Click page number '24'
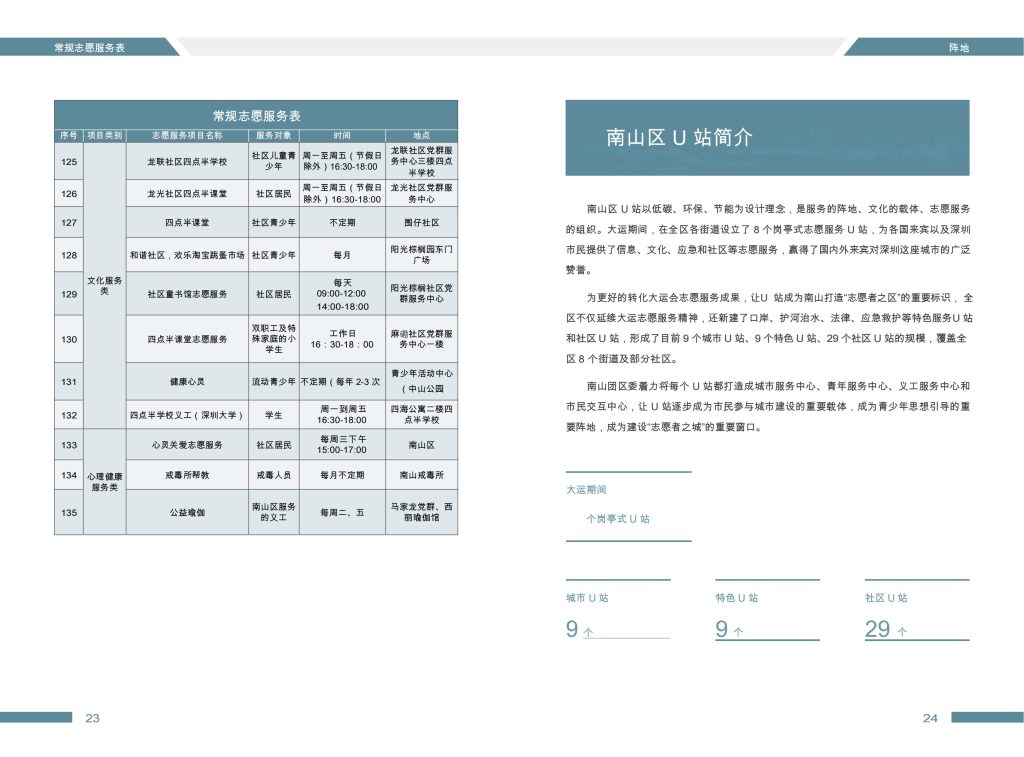 (x=930, y=718)
